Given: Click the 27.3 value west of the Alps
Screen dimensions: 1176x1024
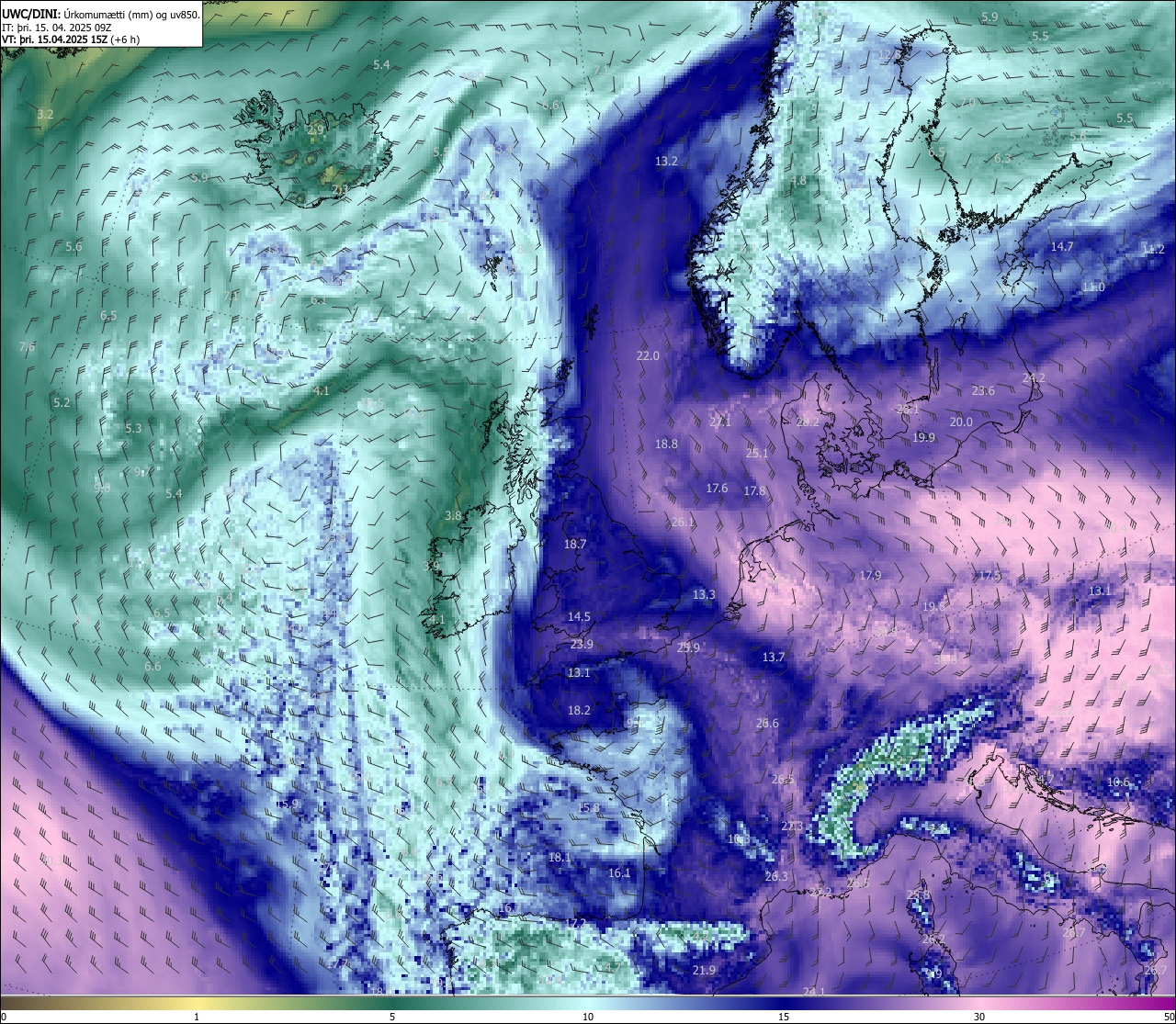Looking at the screenshot, I should pyautogui.click(x=792, y=827).
